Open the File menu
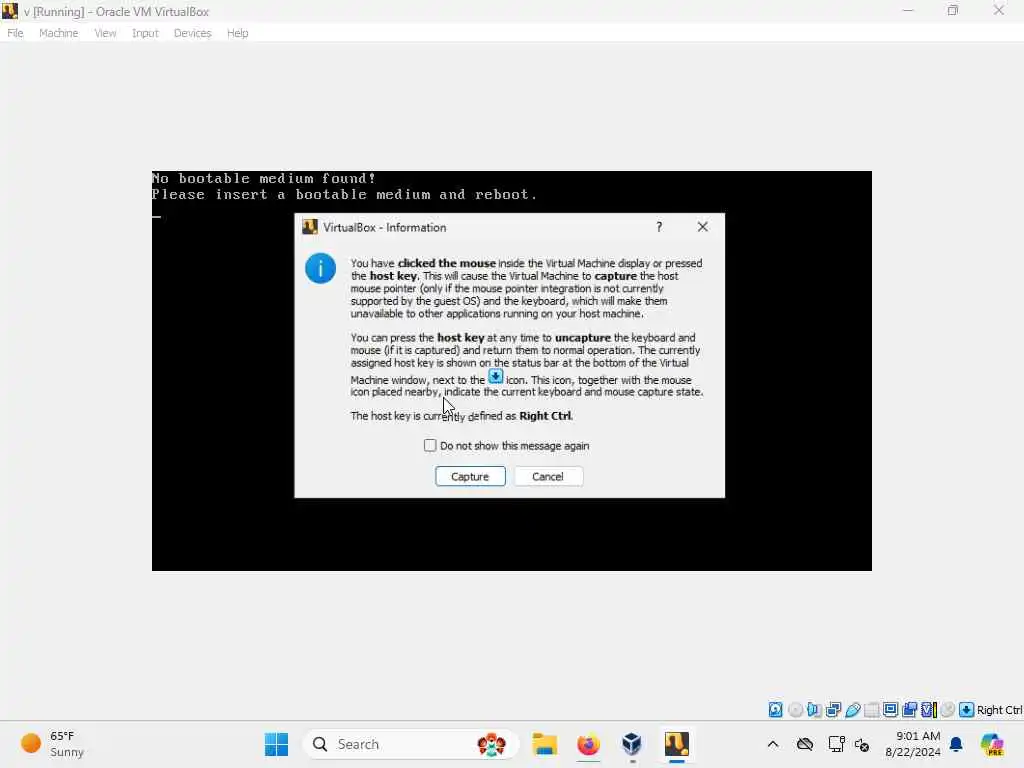The height and width of the screenshot is (768, 1024). point(15,33)
